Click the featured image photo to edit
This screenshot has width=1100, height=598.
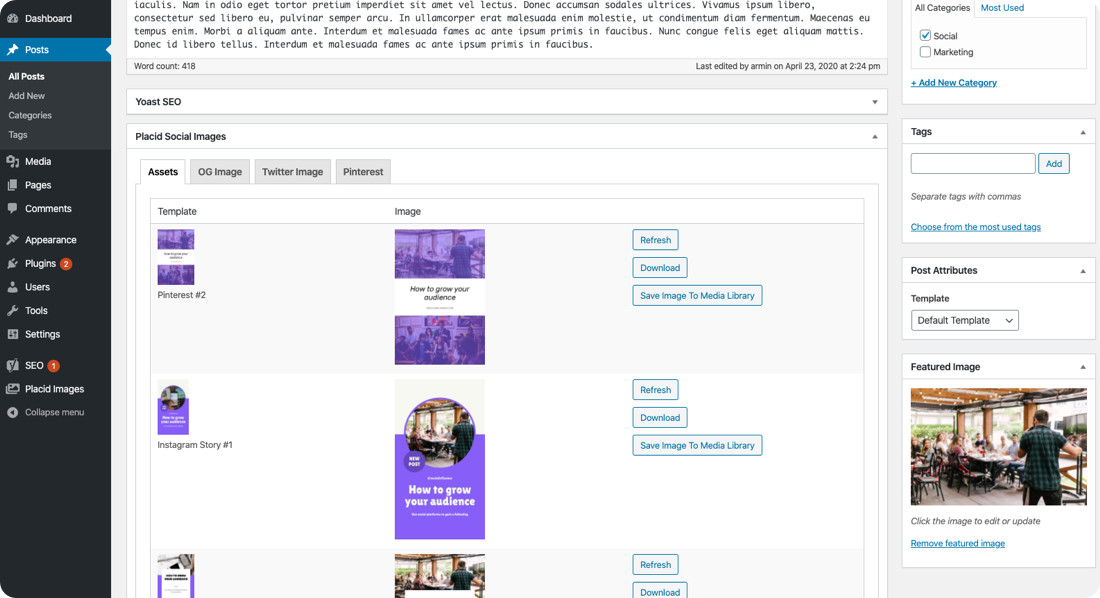pyautogui.click(x=998, y=447)
